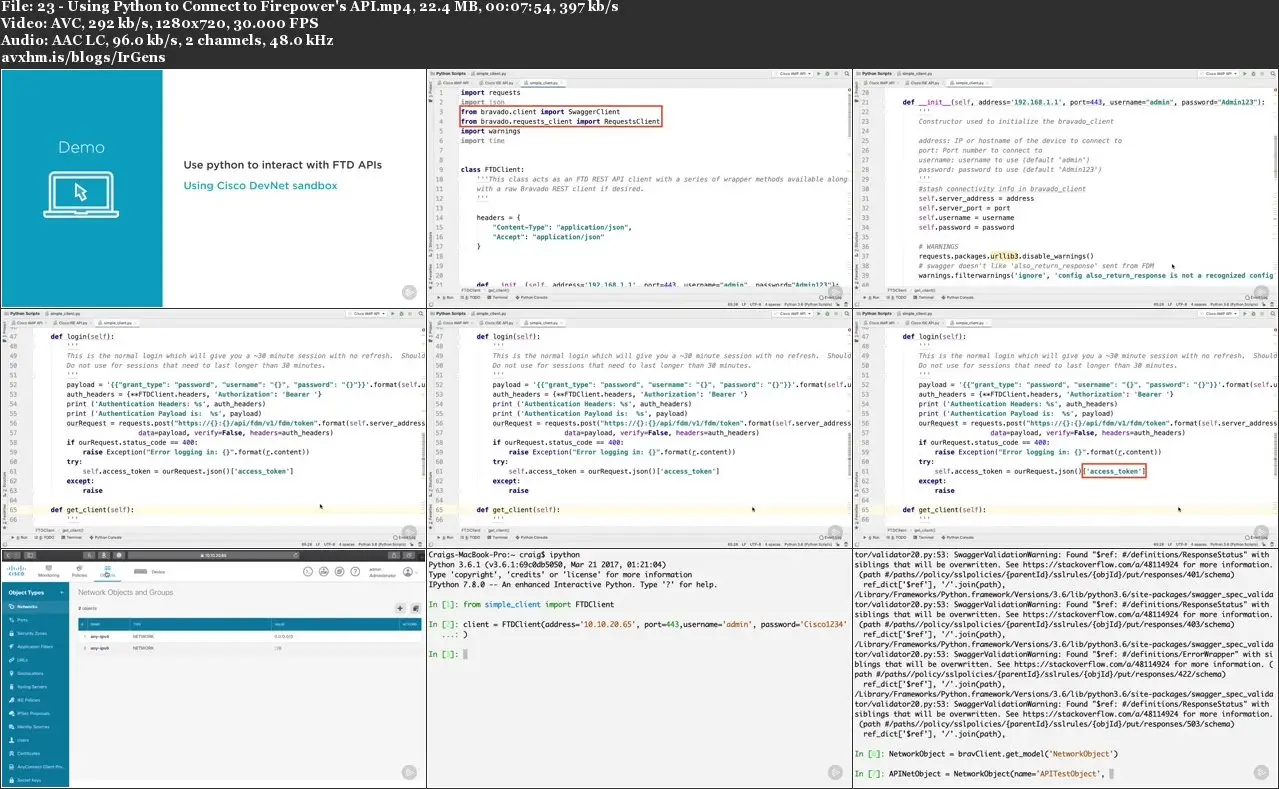Click 'Using Cisco DevNet sandbox' text on Demo slide
Viewport: 1279px width, 789px height.
260,186
